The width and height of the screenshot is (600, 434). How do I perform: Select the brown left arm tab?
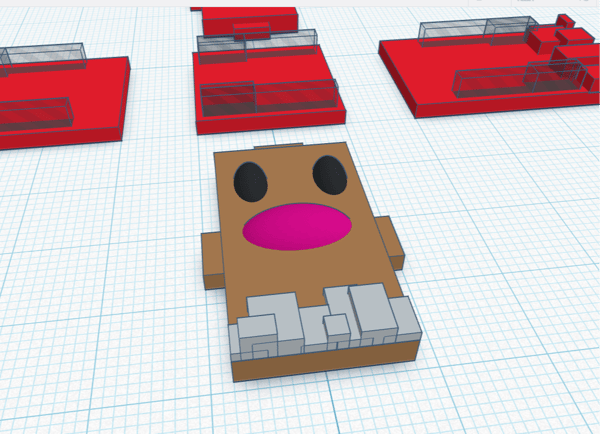[x=212, y=260]
